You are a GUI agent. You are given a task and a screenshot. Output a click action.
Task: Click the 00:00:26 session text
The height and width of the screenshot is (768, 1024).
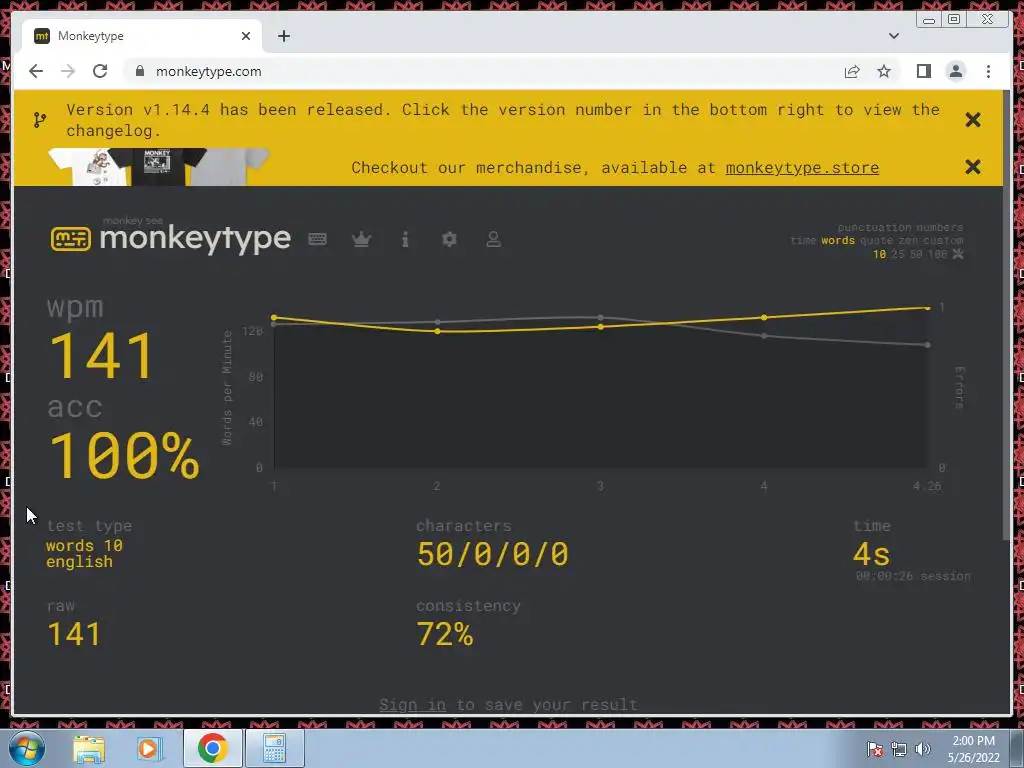point(913,576)
